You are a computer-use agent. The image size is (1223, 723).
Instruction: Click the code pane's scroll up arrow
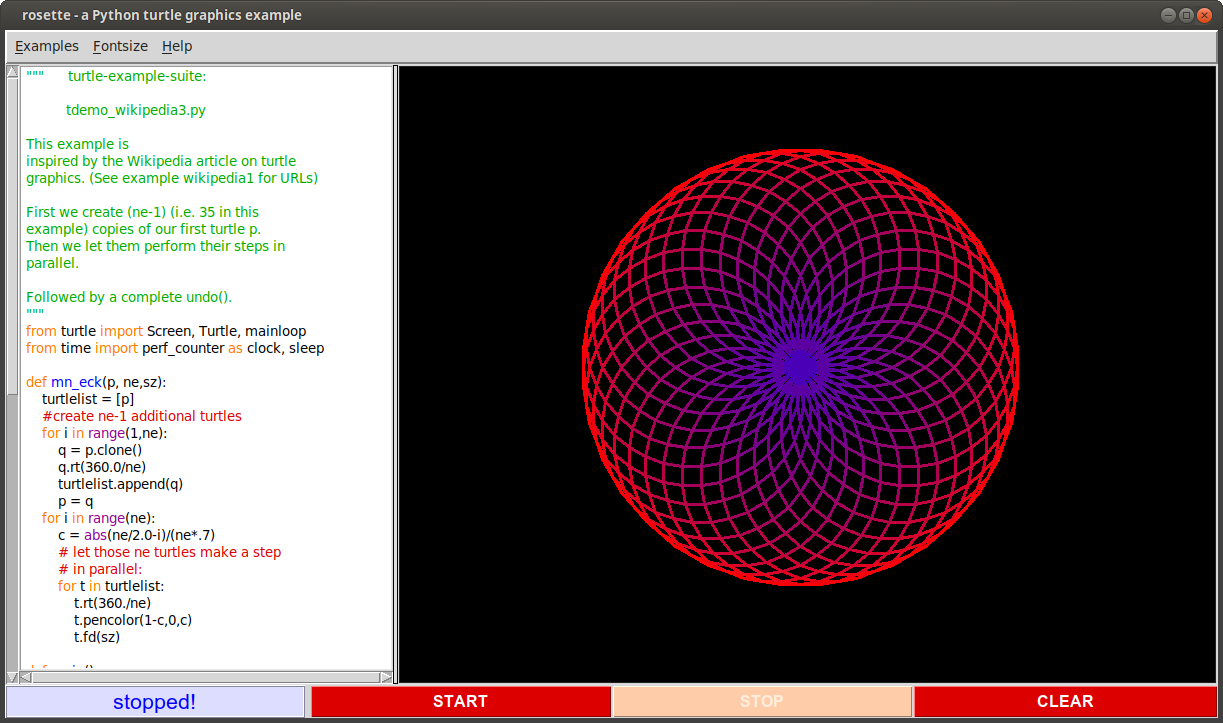tap(12, 73)
